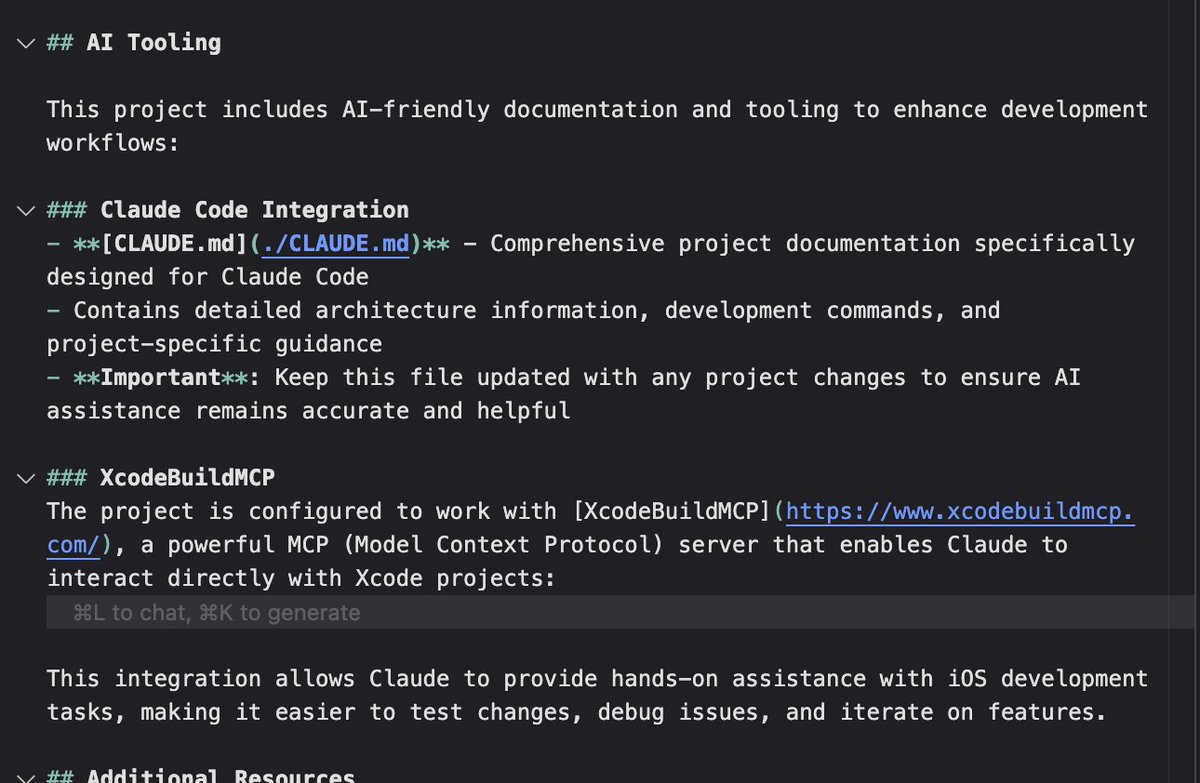Click the '### XcodeBuildMCP' heading text
The height and width of the screenshot is (783, 1200).
tap(161, 478)
